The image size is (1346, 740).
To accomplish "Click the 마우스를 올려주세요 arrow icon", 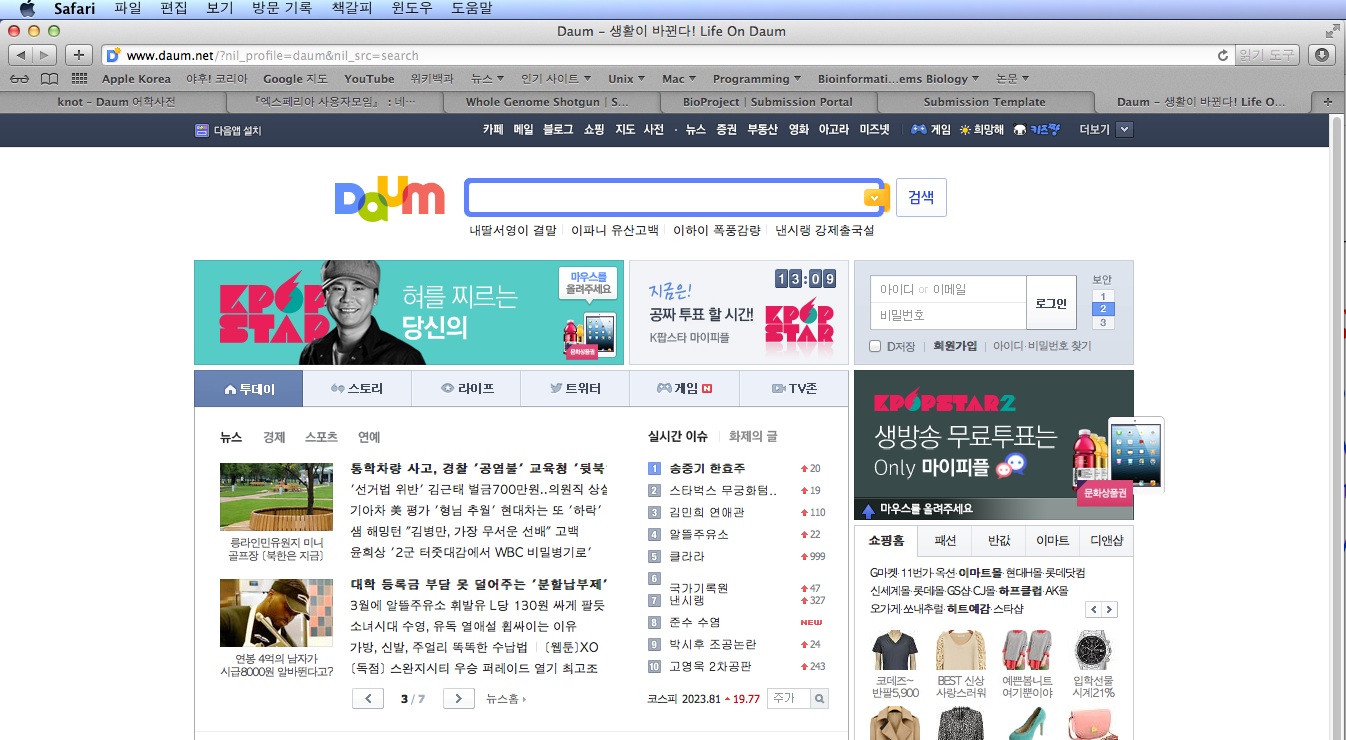I will (868, 510).
